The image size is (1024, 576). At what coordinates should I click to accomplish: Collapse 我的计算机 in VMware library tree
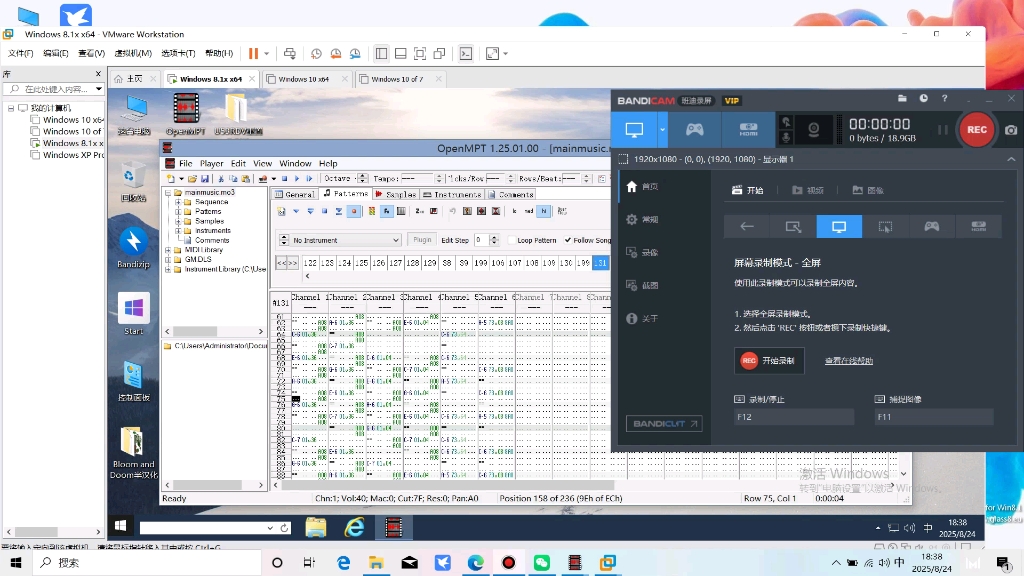tap(11, 108)
